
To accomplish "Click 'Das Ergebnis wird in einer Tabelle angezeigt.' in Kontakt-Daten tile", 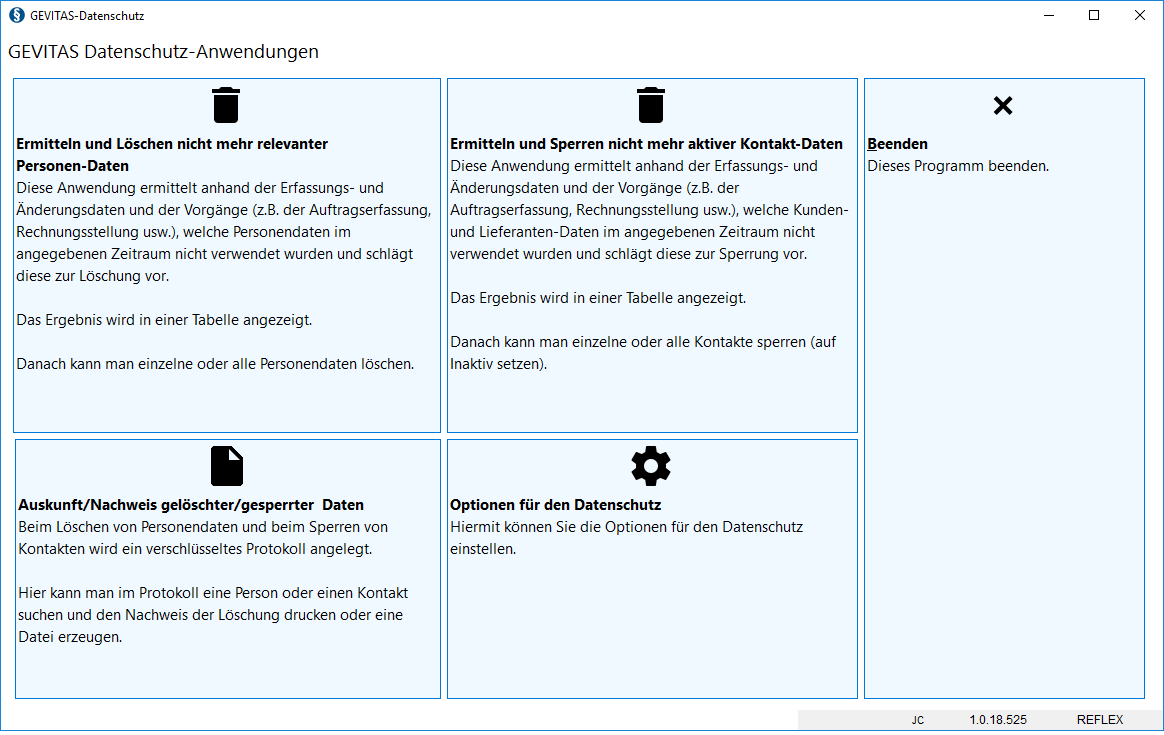I will [598, 298].
